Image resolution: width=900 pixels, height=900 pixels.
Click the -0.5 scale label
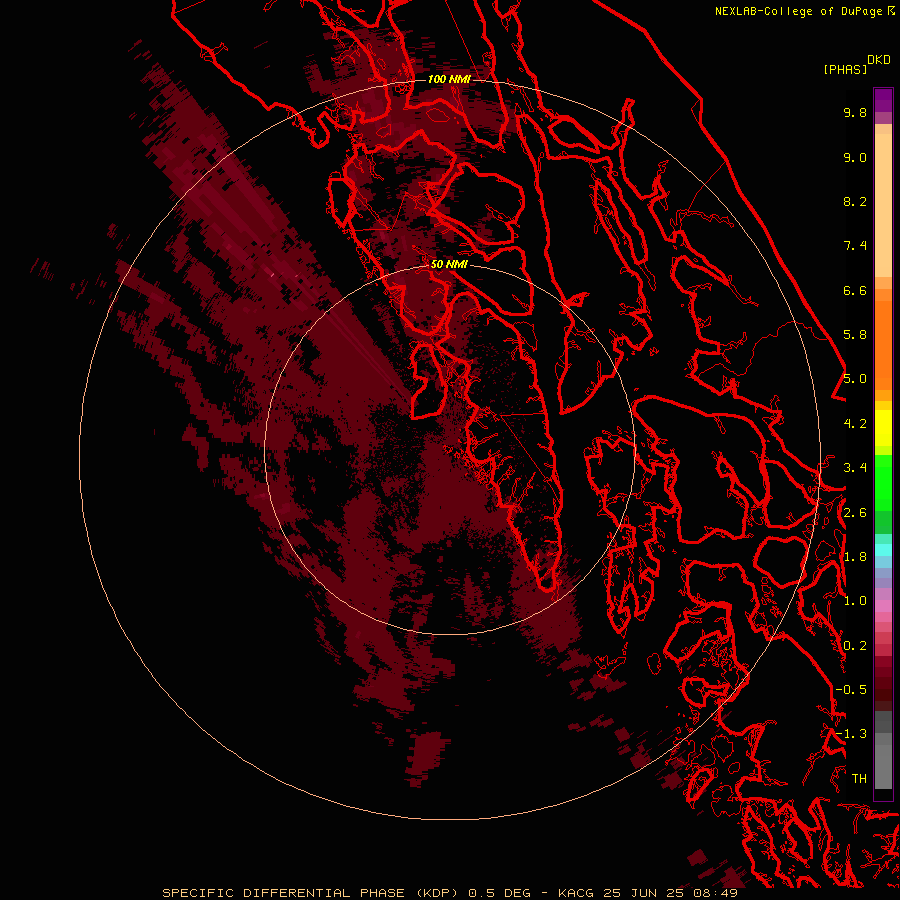(851, 690)
